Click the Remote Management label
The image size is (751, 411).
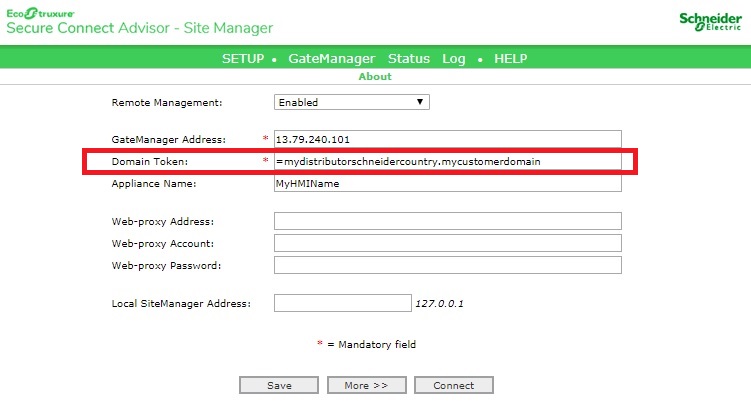point(167,103)
